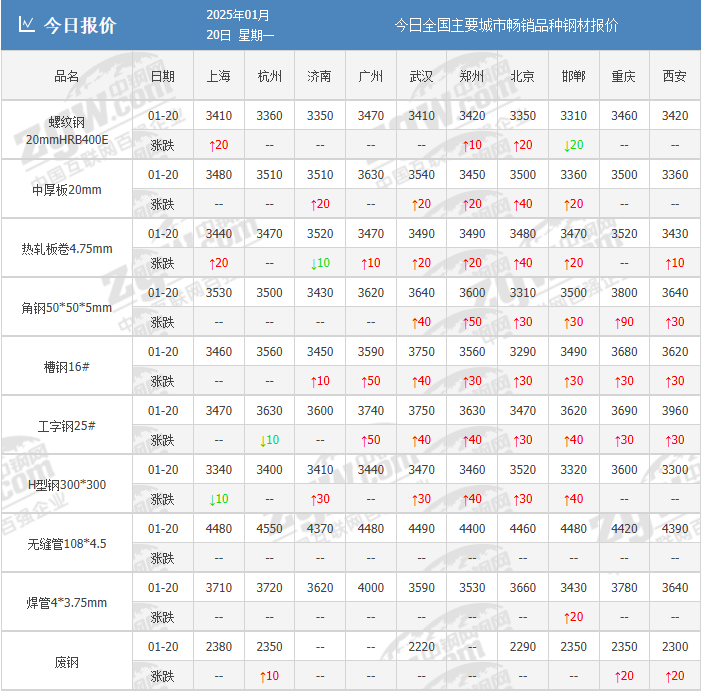This screenshot has width=702, height=692.
Task: Click the 01-20 date in 废钢 row
Action: 163,647
